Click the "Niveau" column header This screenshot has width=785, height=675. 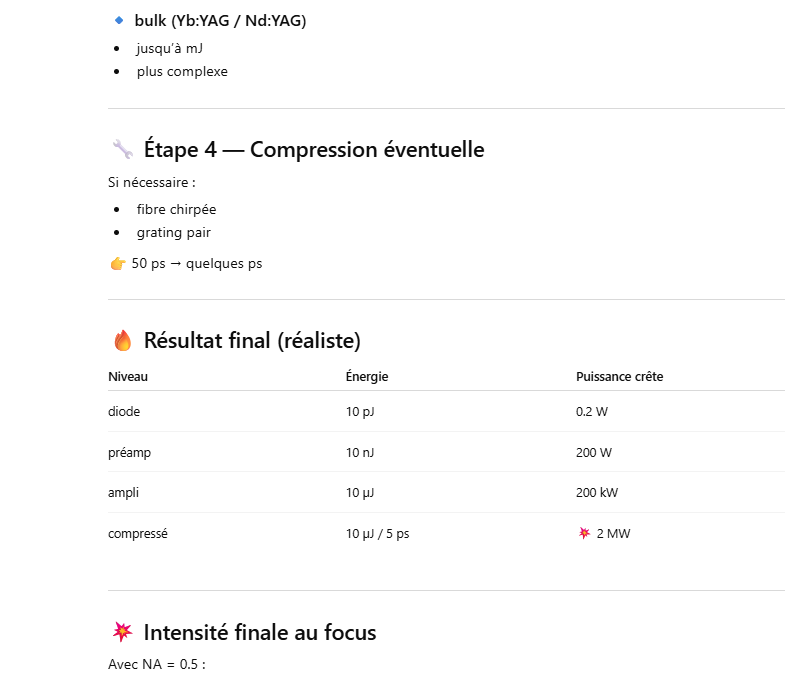(x=128, y=377)
